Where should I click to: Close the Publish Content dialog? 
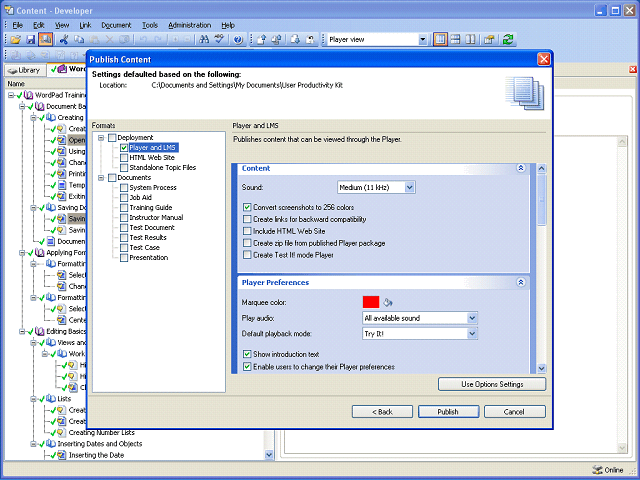tap(544, 60)
